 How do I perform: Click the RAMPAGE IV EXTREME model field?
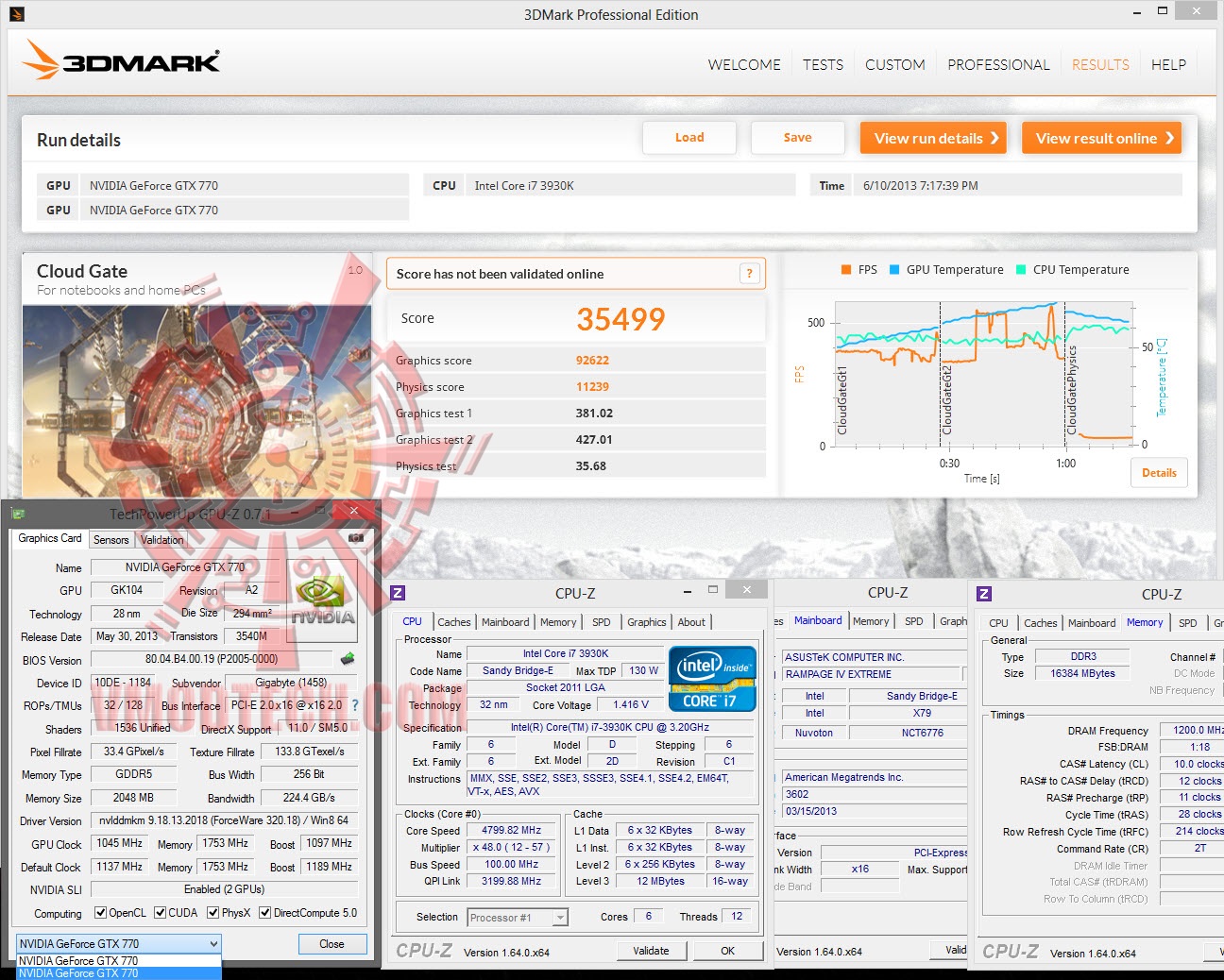click(872, 674)
